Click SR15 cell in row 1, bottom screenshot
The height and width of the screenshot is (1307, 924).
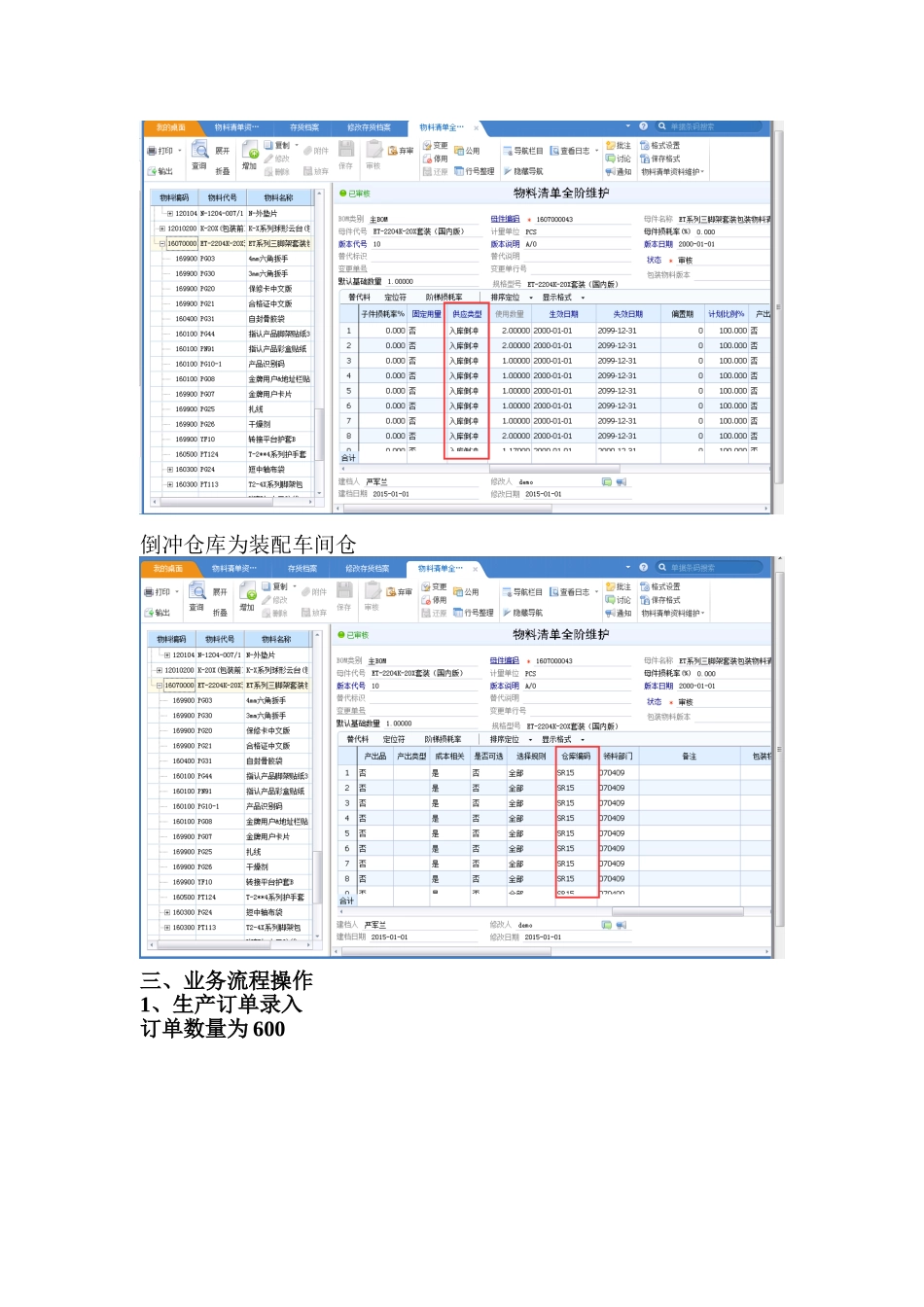pos(576,773)
